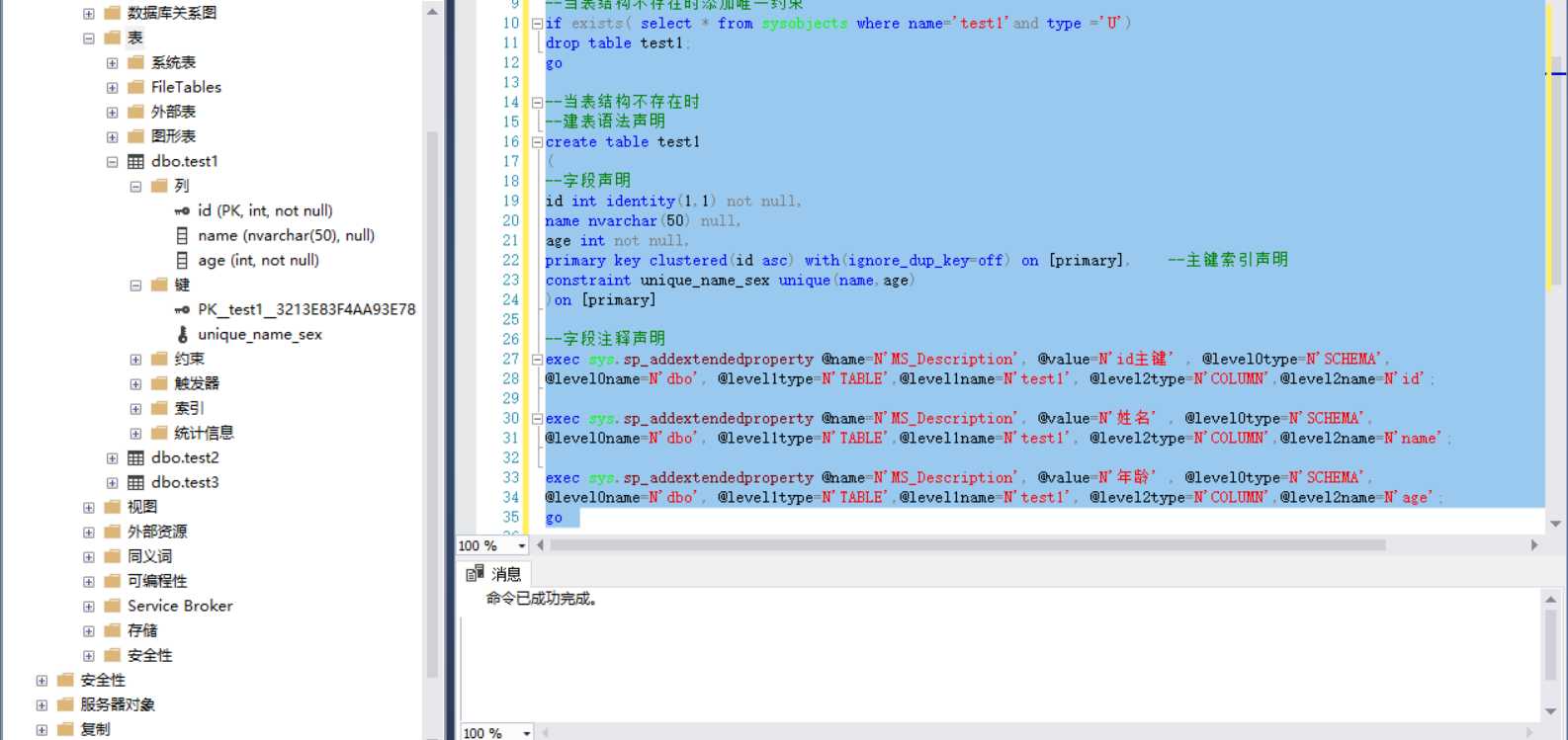Click the folder icon of 键
The height and width of the screenshot is (740, 1568).
(x=160, y=285)
